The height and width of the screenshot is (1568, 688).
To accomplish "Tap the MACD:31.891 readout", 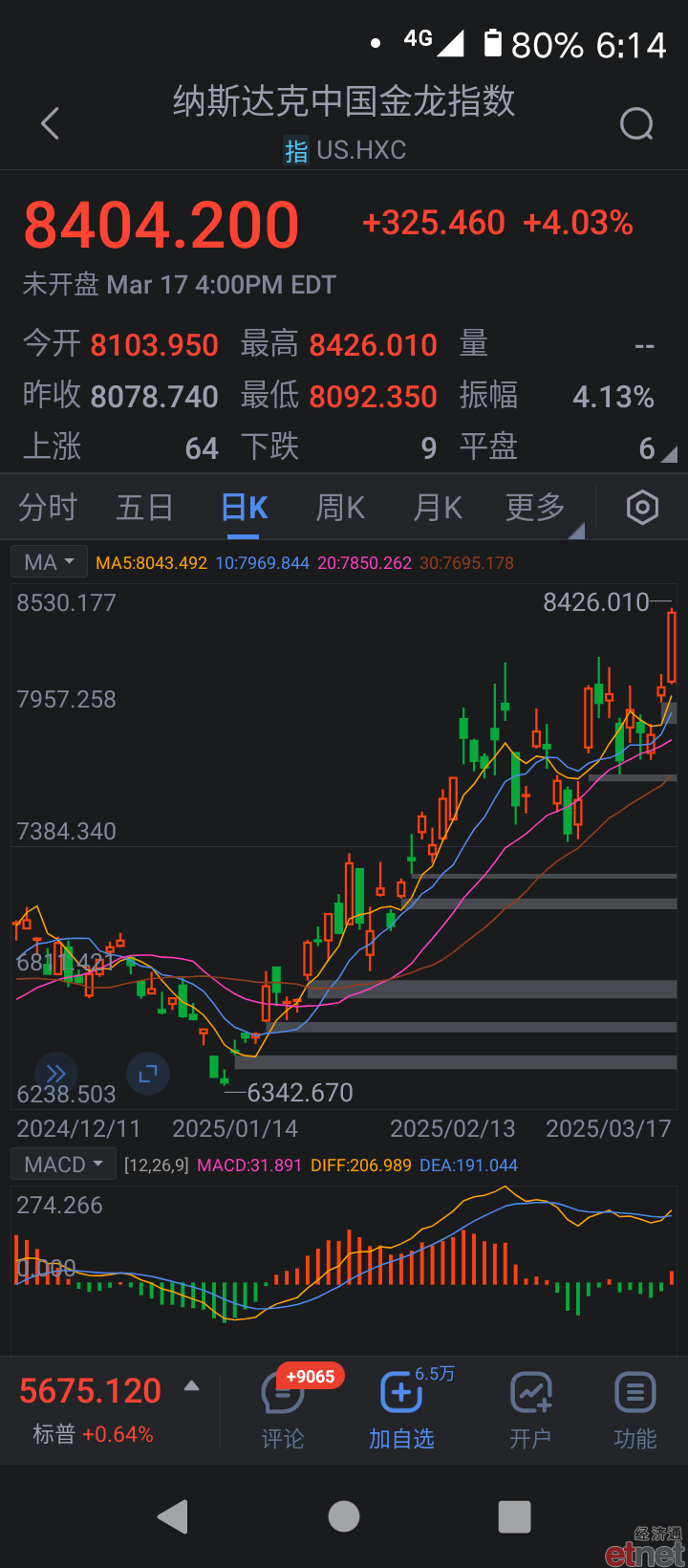I will point(249,1165).
